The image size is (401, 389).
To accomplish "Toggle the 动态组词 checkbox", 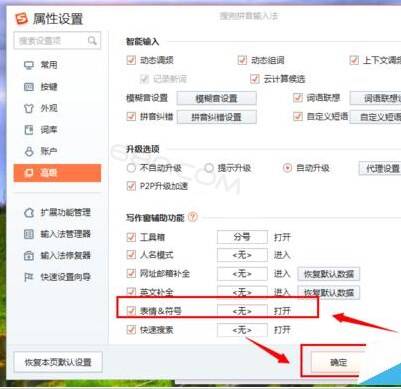I will coord(242,60).
